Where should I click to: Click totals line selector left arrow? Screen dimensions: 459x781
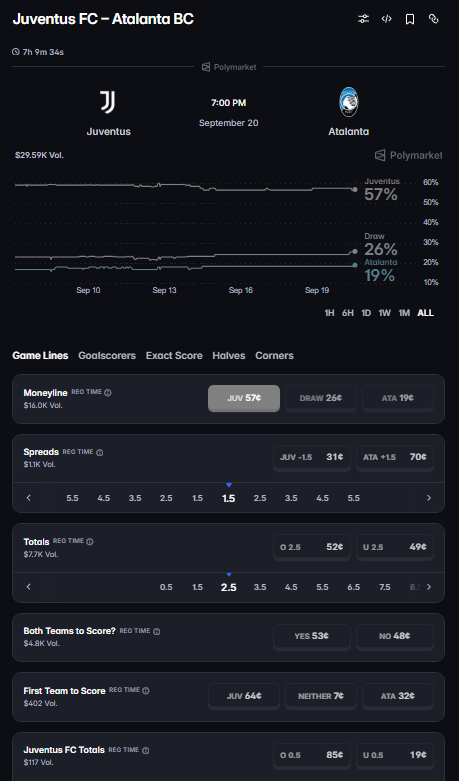(x=28, y=587)
